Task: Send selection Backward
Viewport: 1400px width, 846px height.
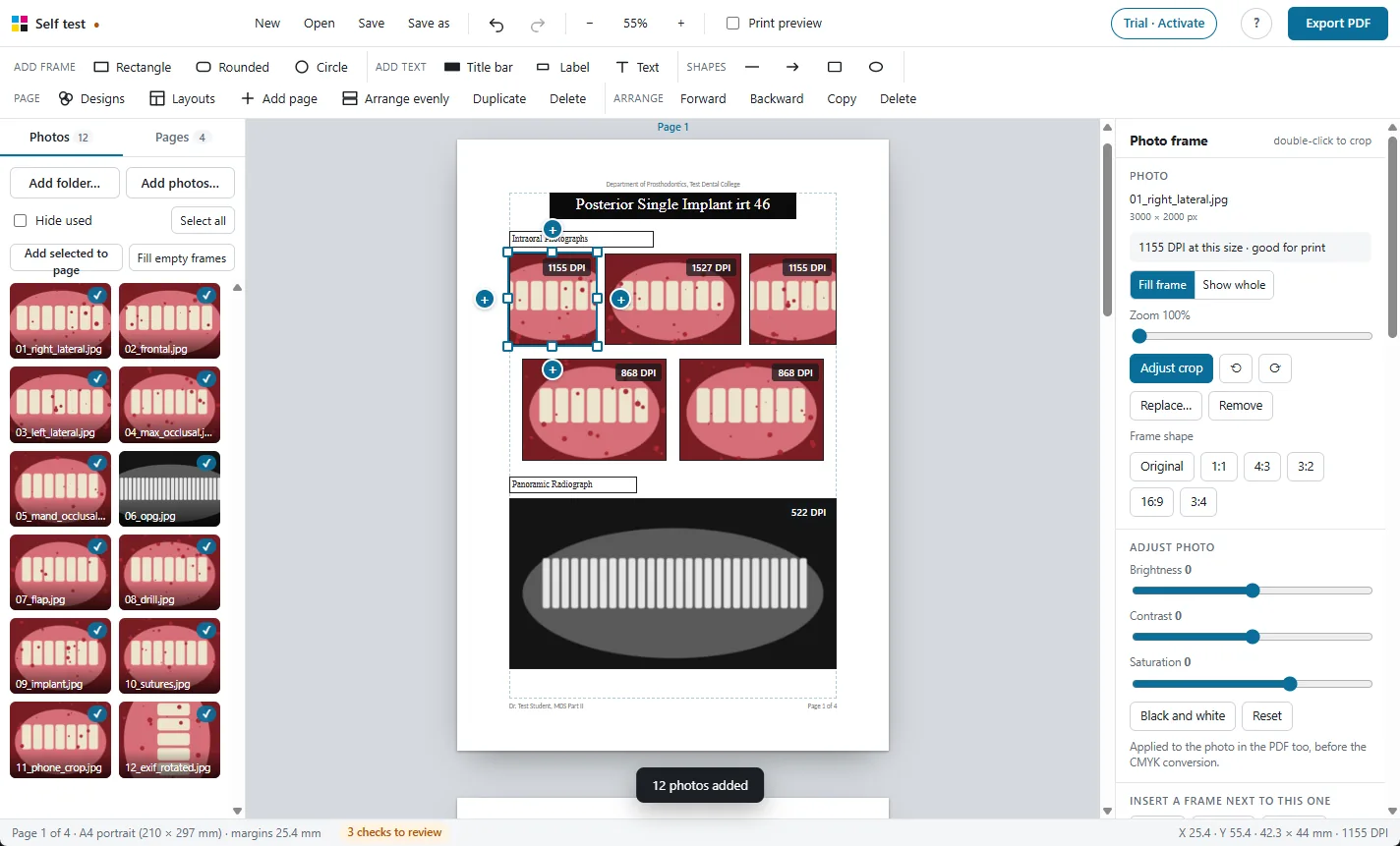Action: tap(777, 98)
